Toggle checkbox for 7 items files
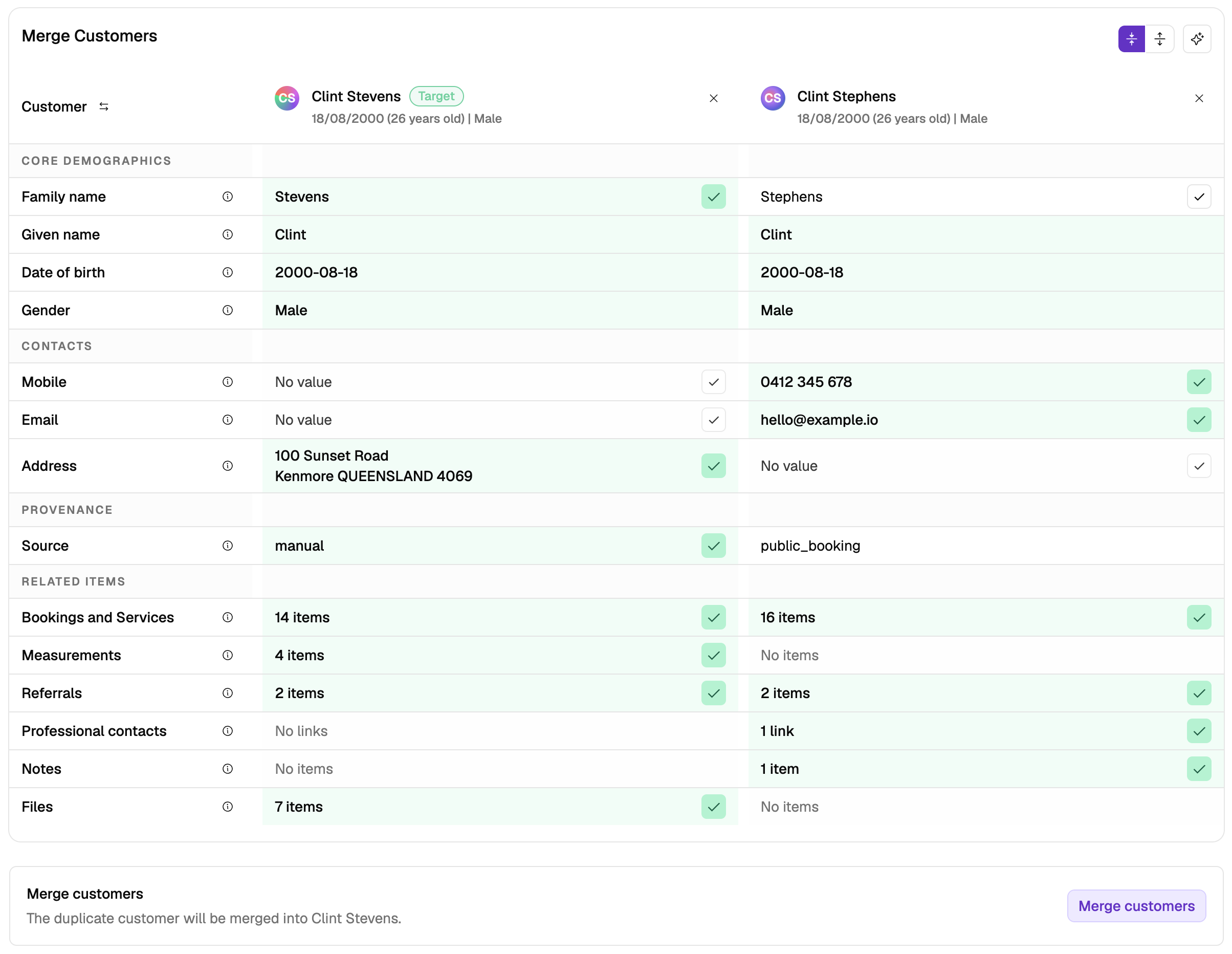 714,806
